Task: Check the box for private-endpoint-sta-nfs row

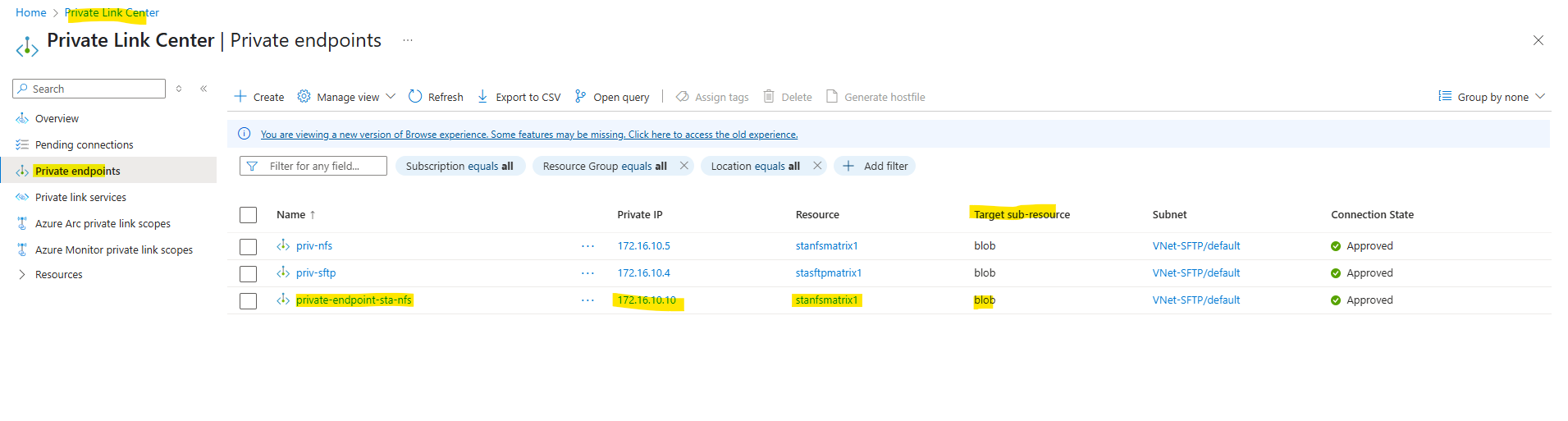Action: pyautogui.click(x=248, y=301)
